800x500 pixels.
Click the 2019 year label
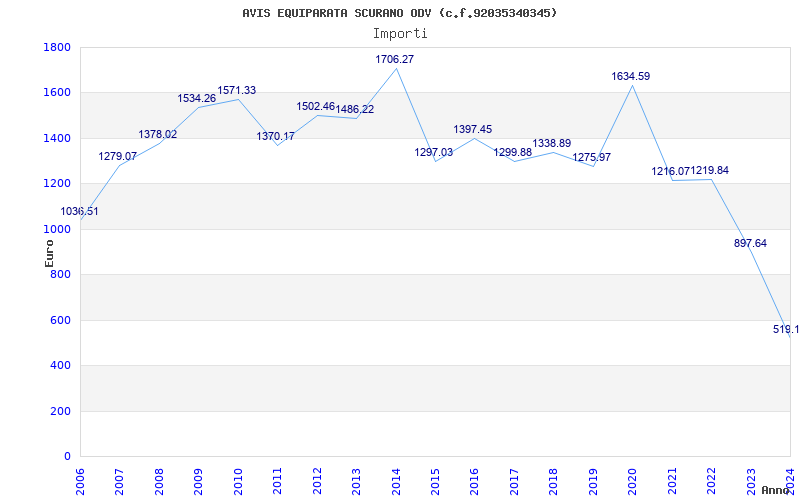593,481
